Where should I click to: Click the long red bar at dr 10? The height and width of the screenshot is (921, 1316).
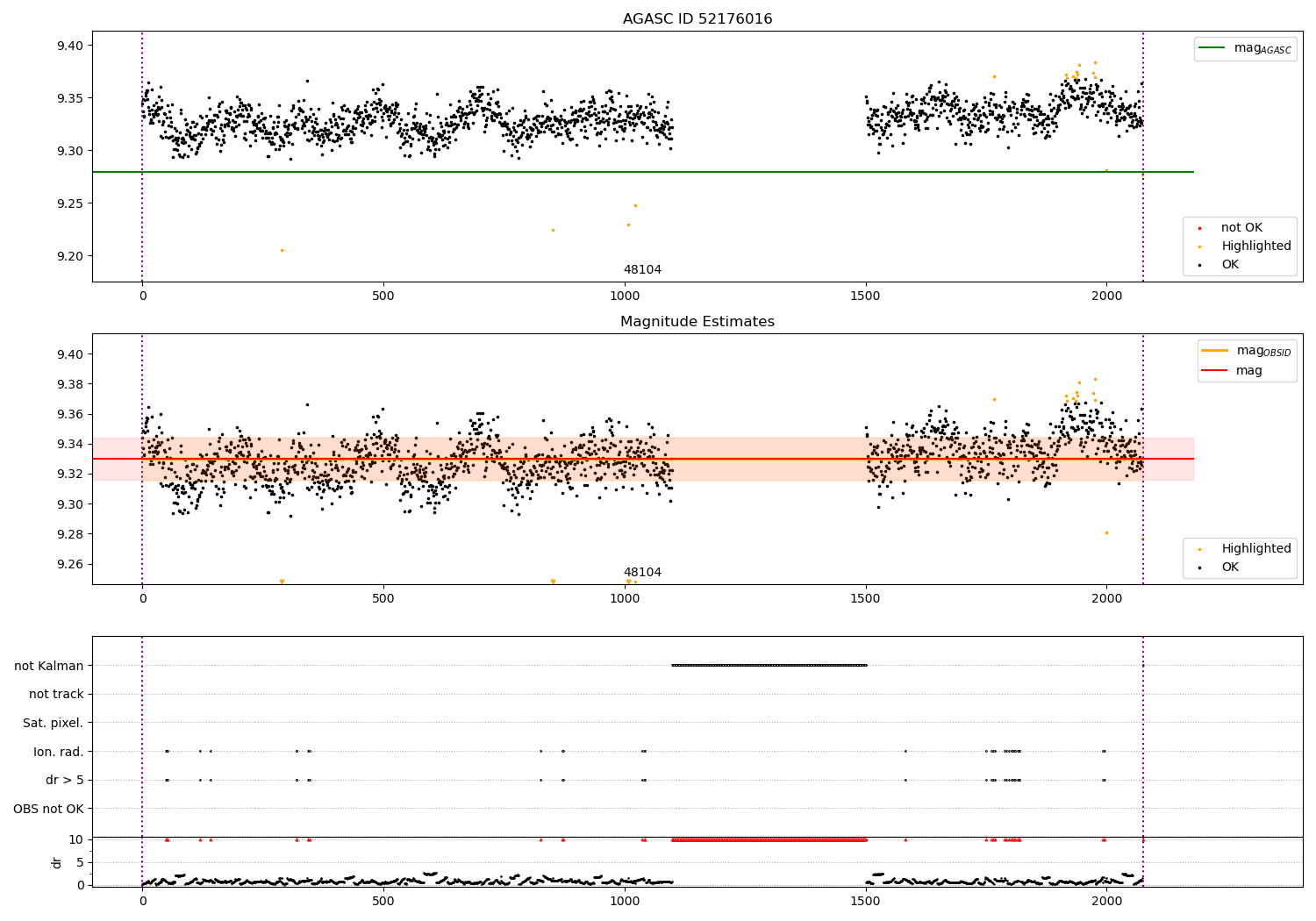click(x=769, y=839)
